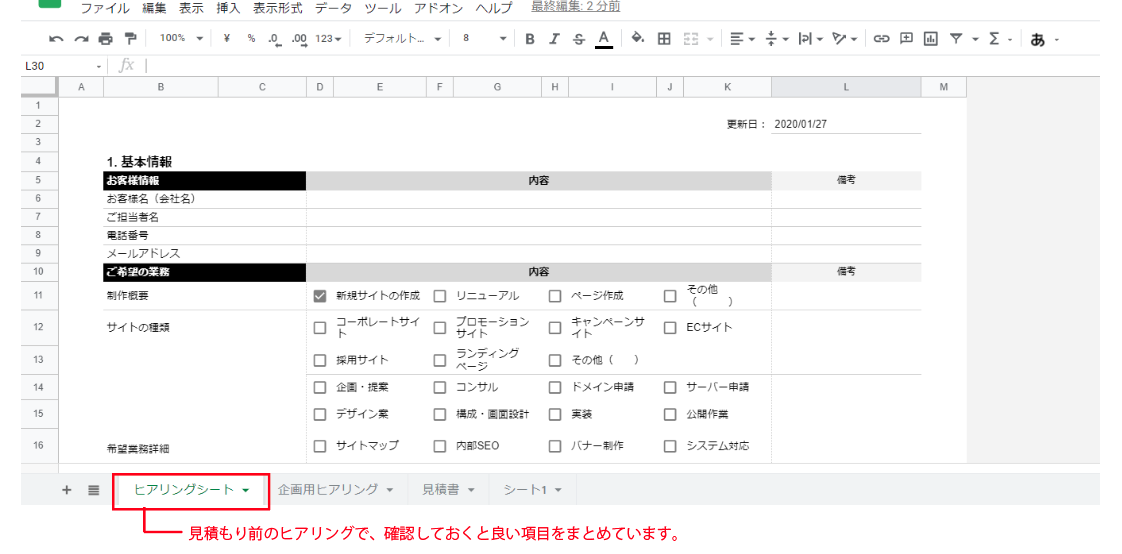Click the undo arrow icon

pos(56,39)
